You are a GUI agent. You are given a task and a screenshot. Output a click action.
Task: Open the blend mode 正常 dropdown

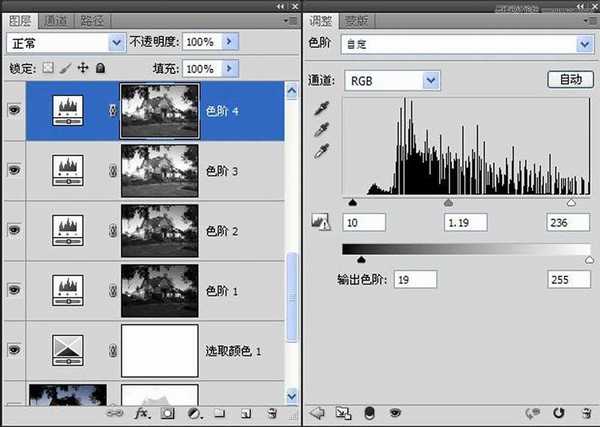(x=64, y=43)
